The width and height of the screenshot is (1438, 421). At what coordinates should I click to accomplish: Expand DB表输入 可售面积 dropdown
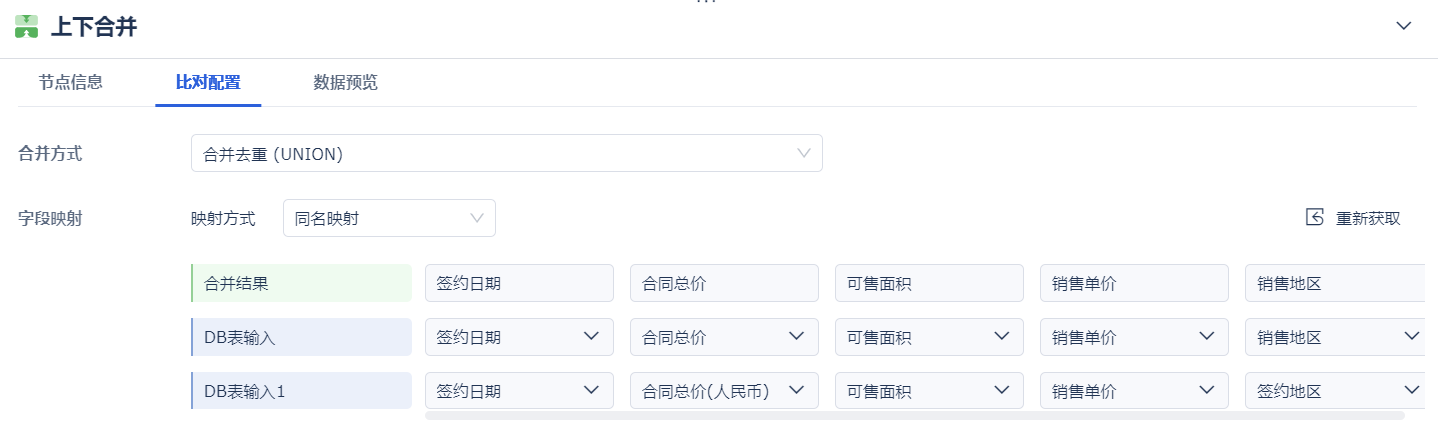[x=929, y=337]
